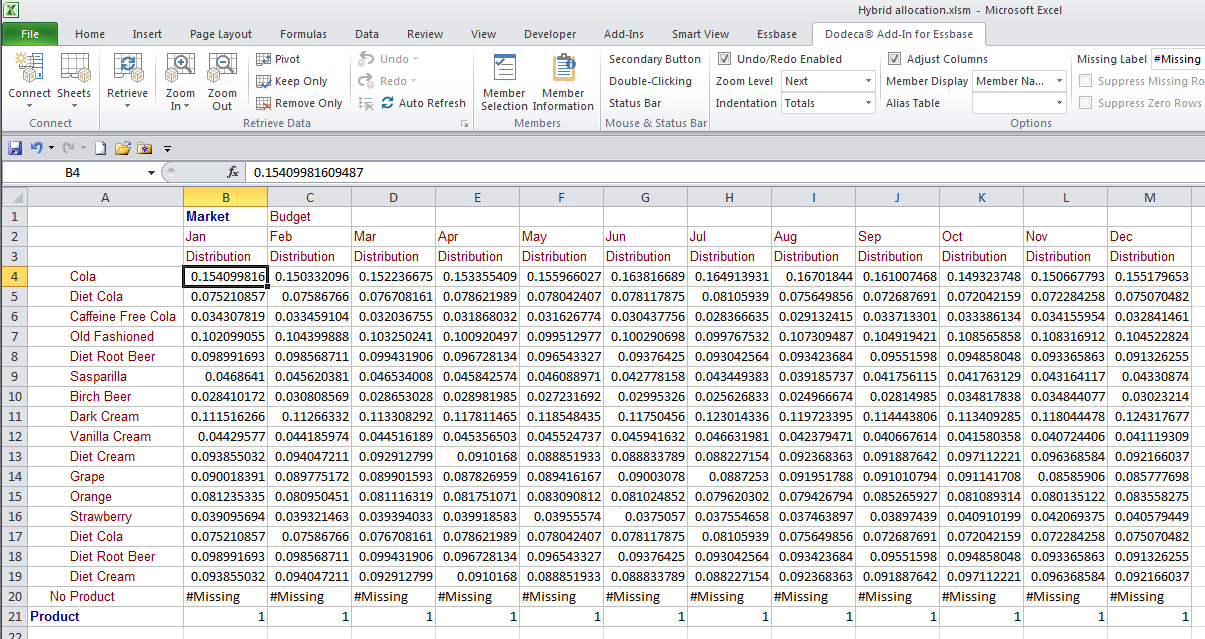Switch to the Developer ribbon tab

pyautogui.click(x=550, y=34)
